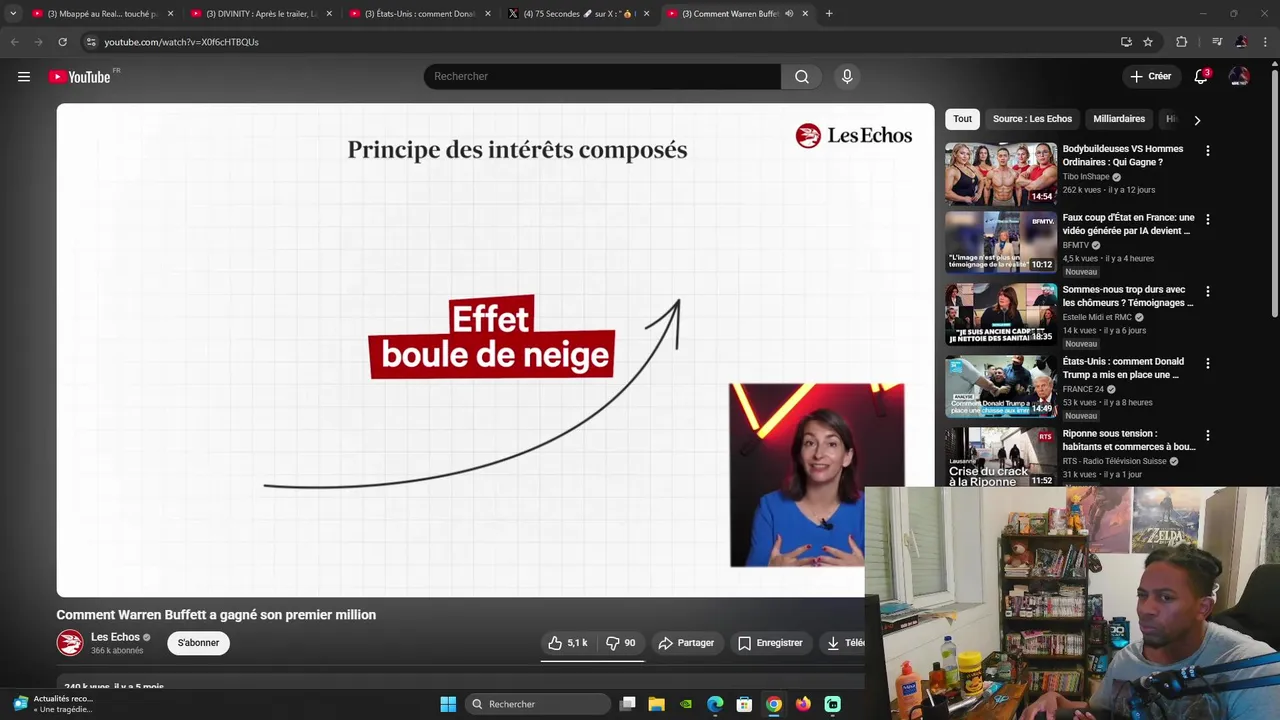Click the address bar URL
Viewport: 1280px width, 720px height.
point(181,42)
